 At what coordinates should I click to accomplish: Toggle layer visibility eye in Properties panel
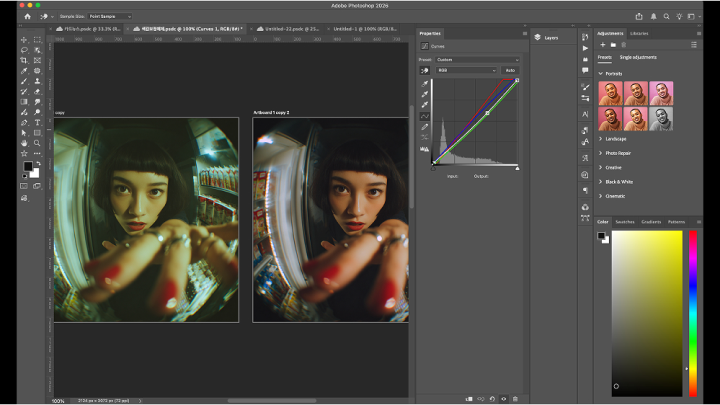point(502,398)
